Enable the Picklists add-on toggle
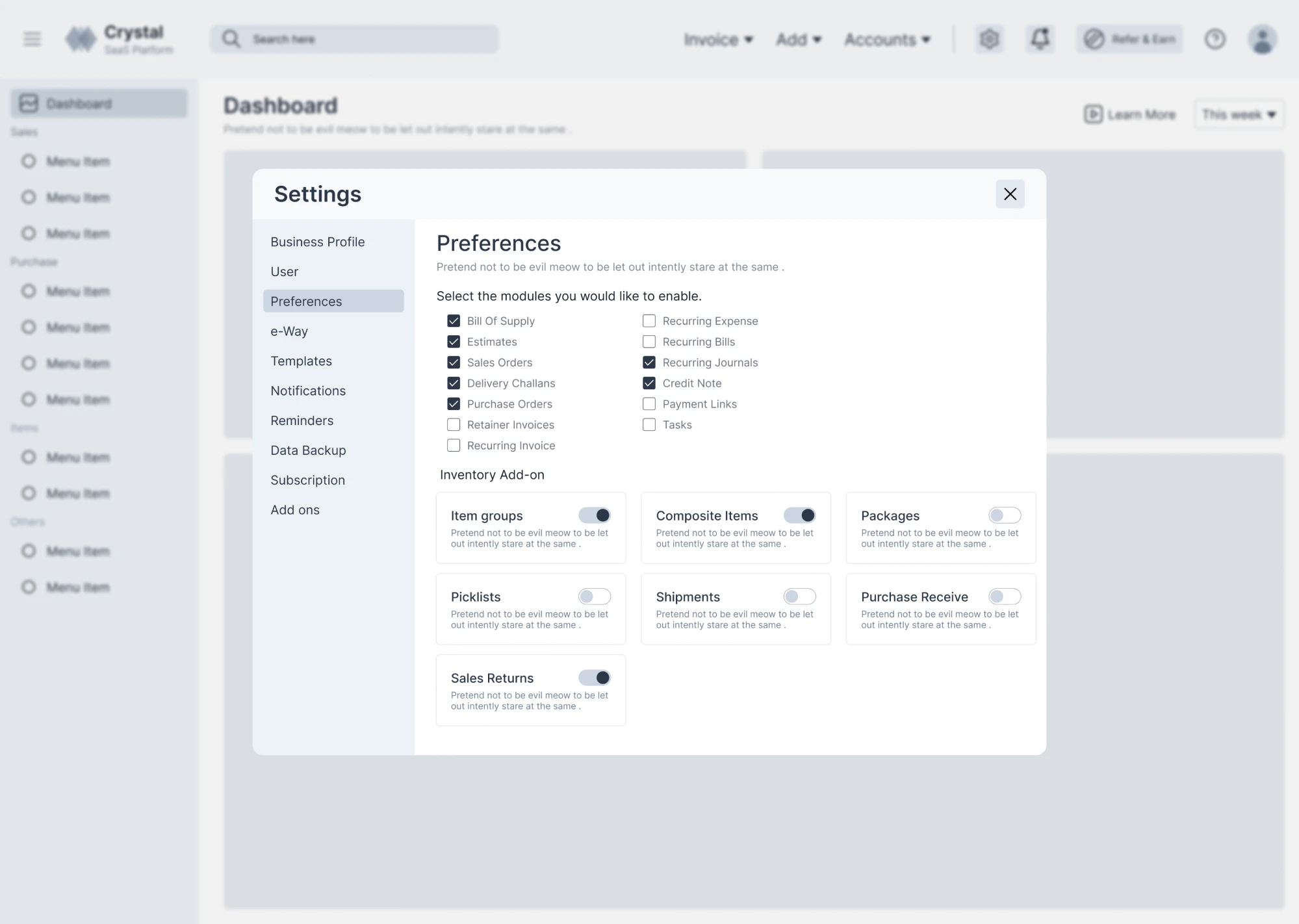Viewport: 1299px width, 924px height. tap(595, 596)
